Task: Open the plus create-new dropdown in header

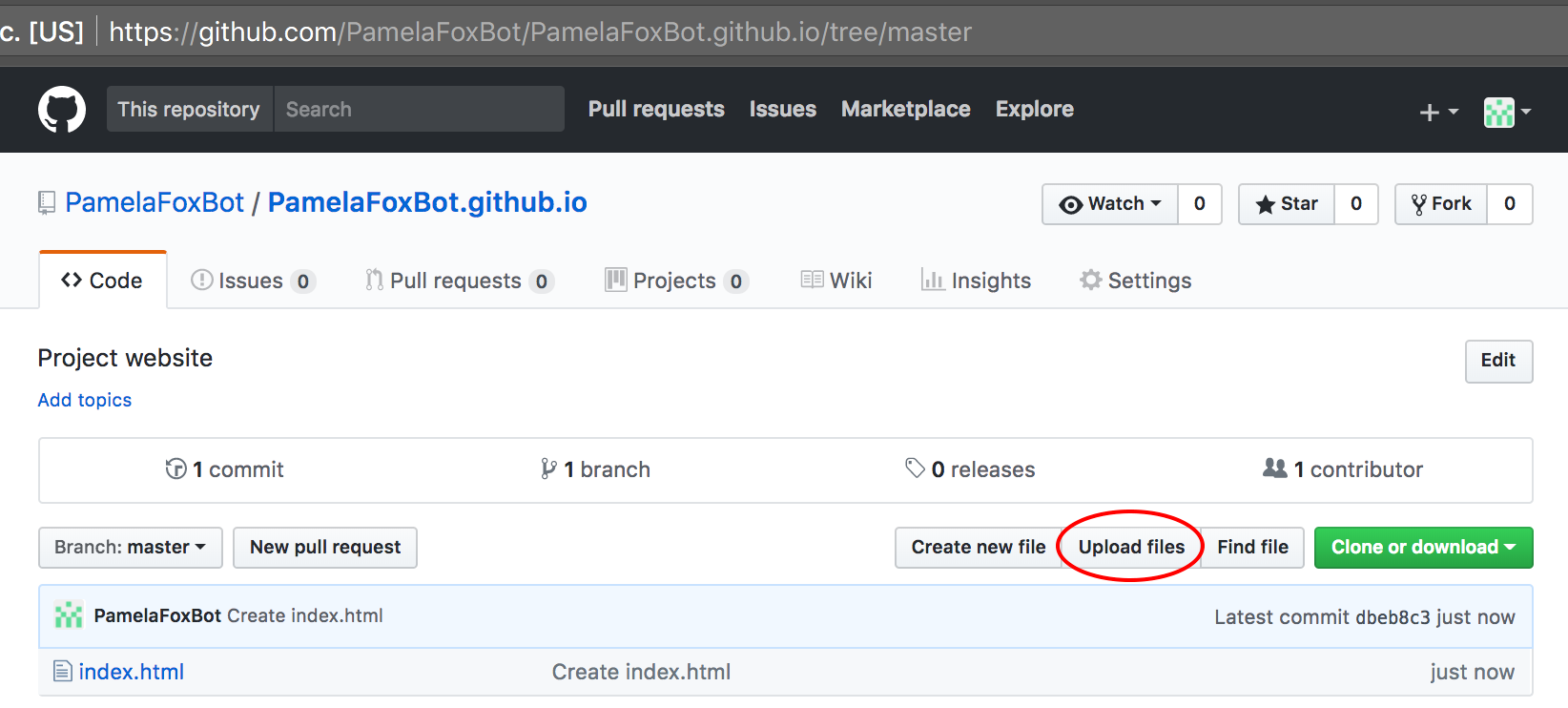Action: tap(1439, 112)
